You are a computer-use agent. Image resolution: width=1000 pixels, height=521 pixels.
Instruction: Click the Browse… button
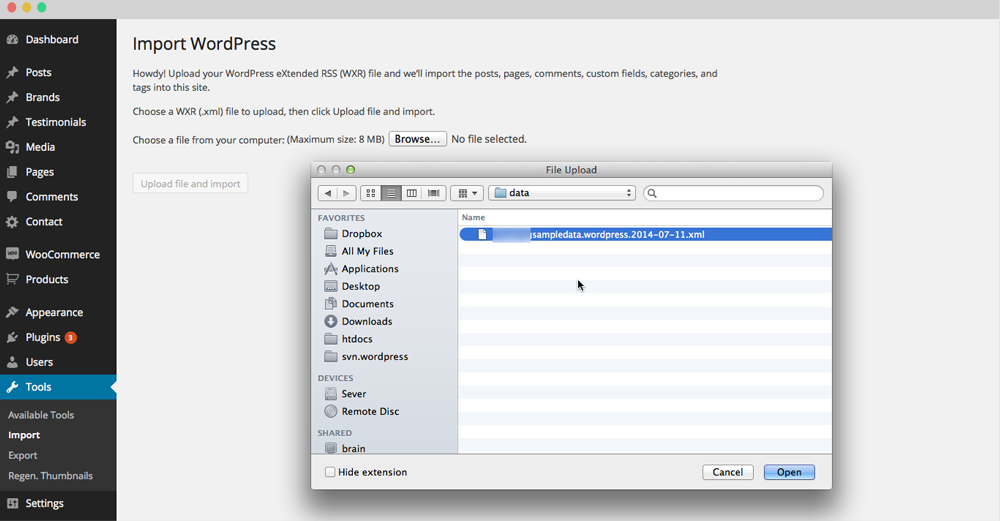(417, 139)
